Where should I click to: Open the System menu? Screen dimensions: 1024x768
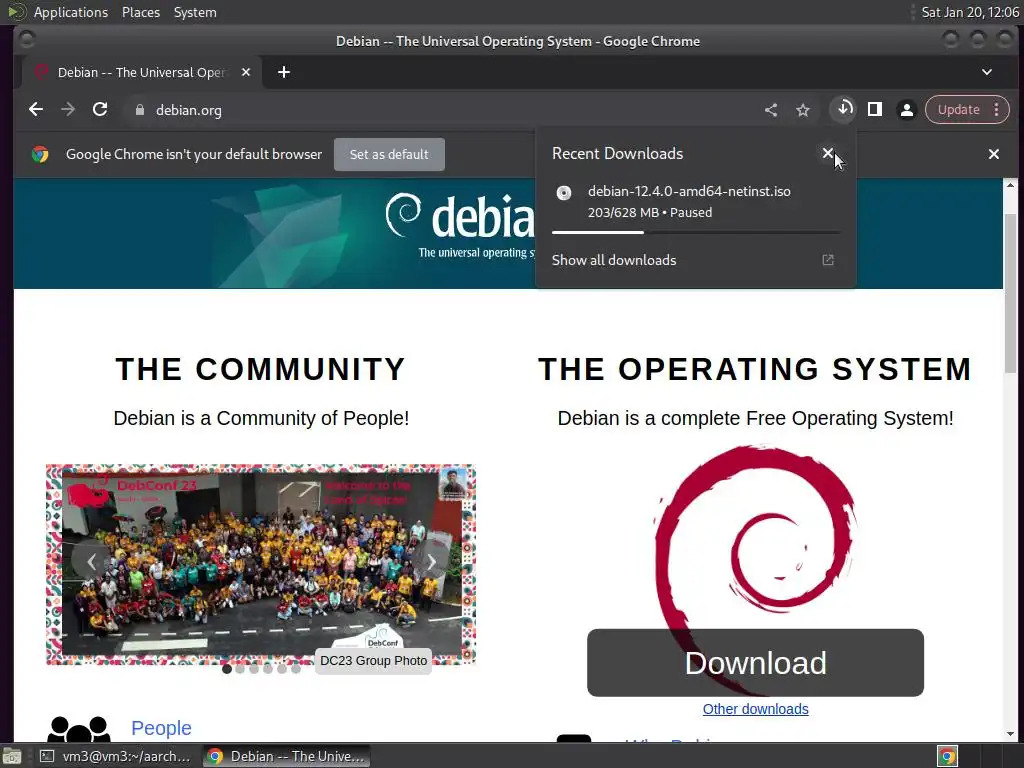195,12
